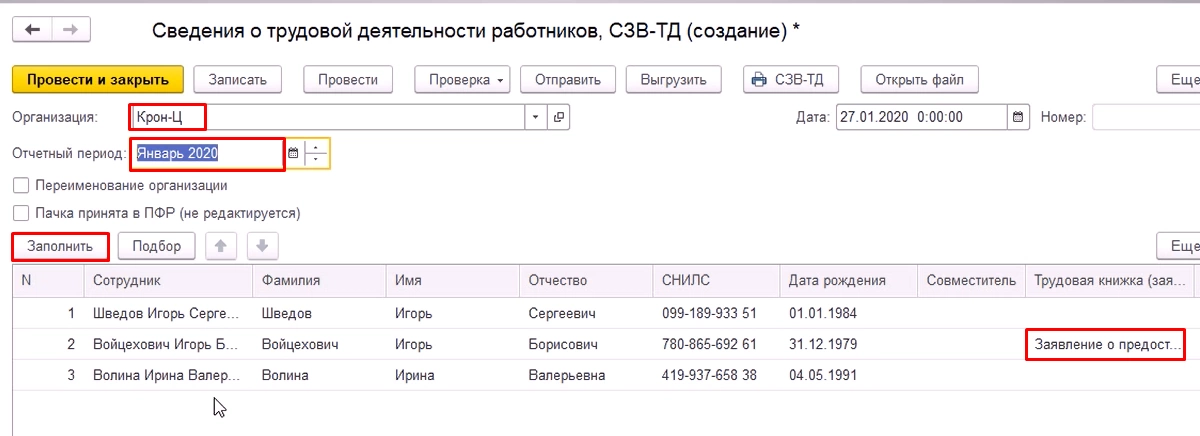Open the organization card icon beside Крон-Ц

click(559, 117)
